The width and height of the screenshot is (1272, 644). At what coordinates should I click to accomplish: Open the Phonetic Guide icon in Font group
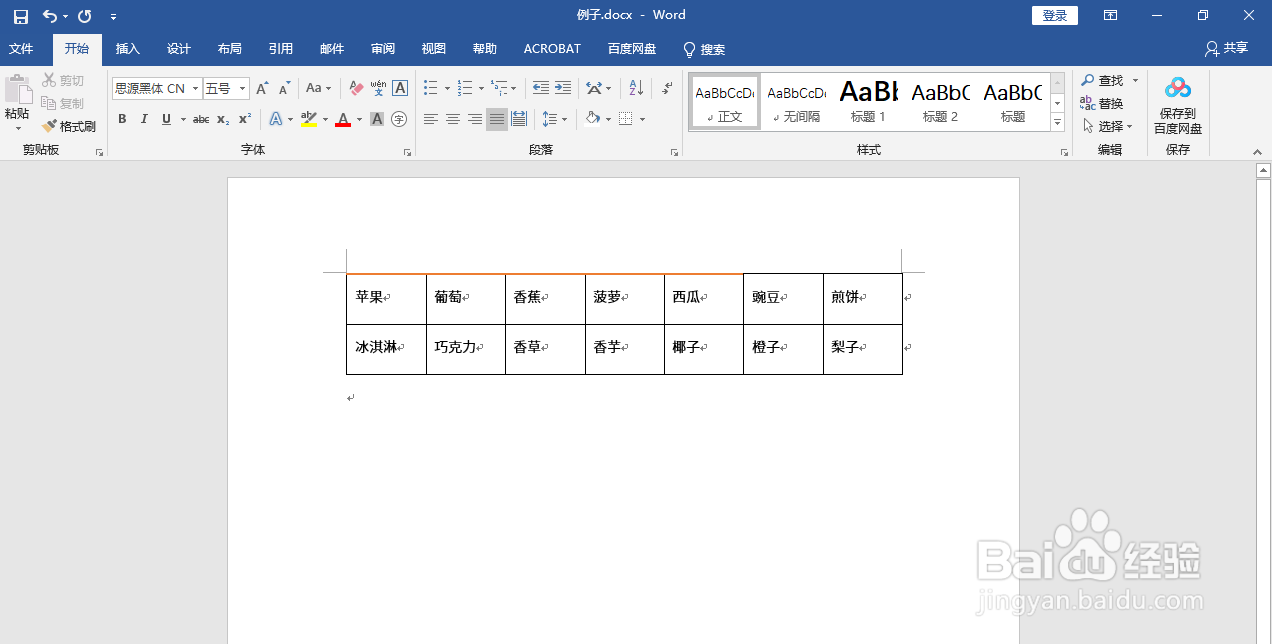click(381, 88)
